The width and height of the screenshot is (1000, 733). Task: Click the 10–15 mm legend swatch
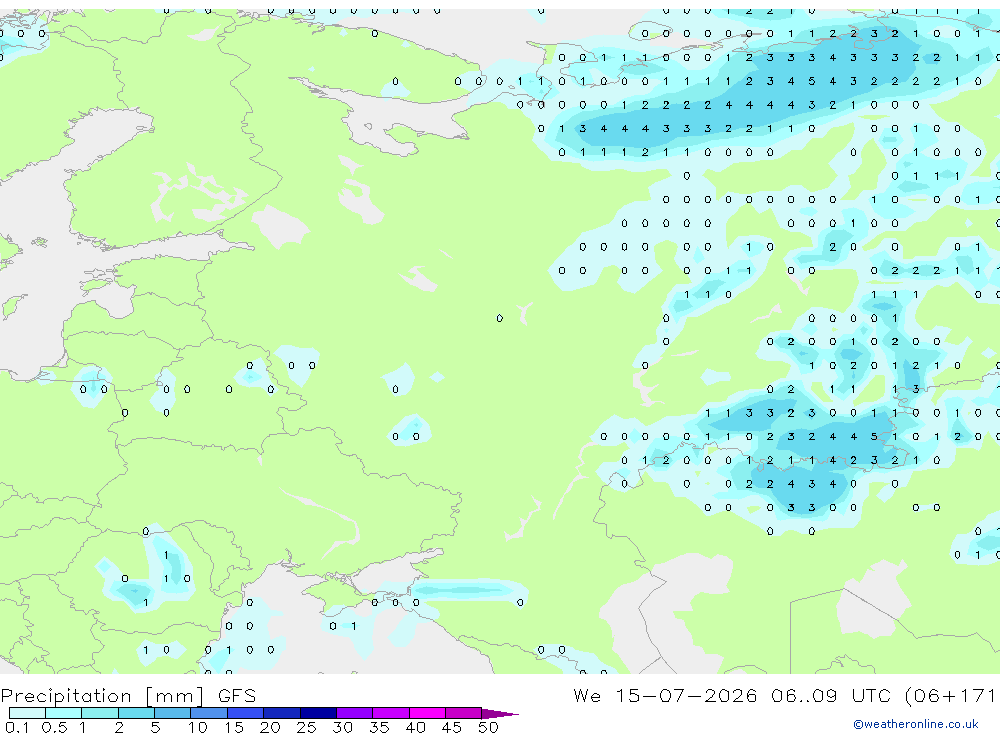209,713
